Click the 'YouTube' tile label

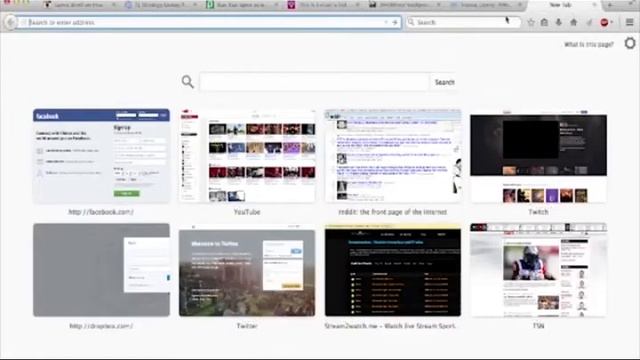[x=247, y=212]
